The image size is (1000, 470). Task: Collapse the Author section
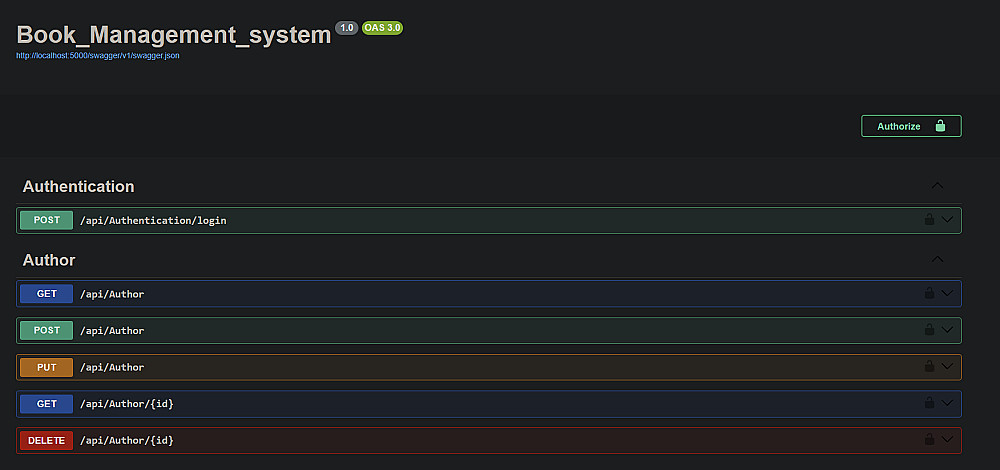pos(937,260)
